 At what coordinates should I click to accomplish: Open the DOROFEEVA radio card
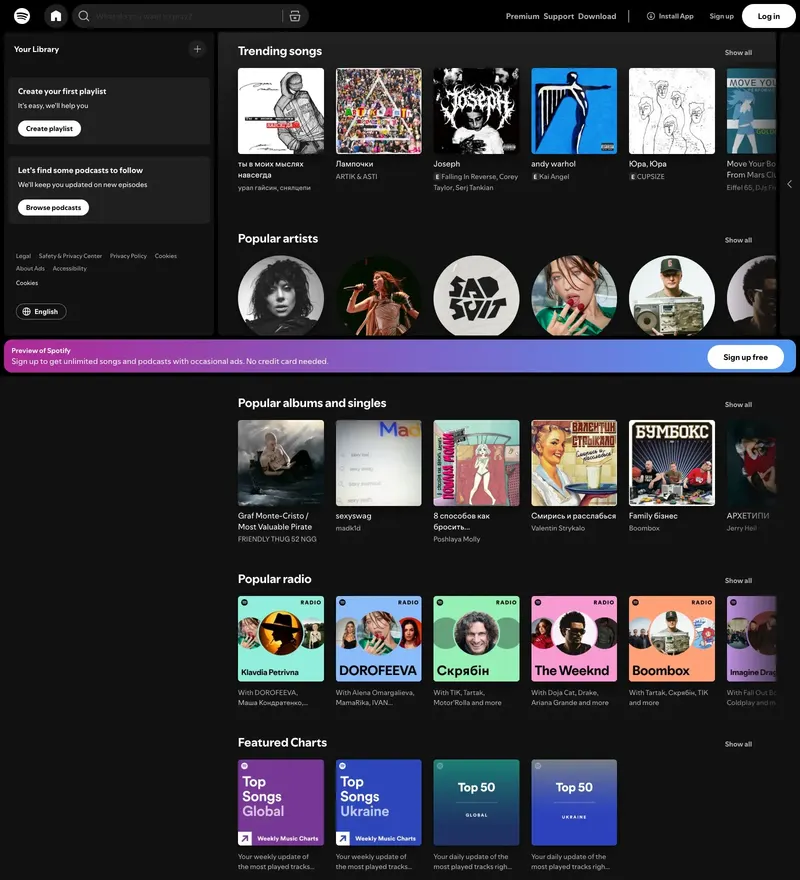click(x=378, y=639)
